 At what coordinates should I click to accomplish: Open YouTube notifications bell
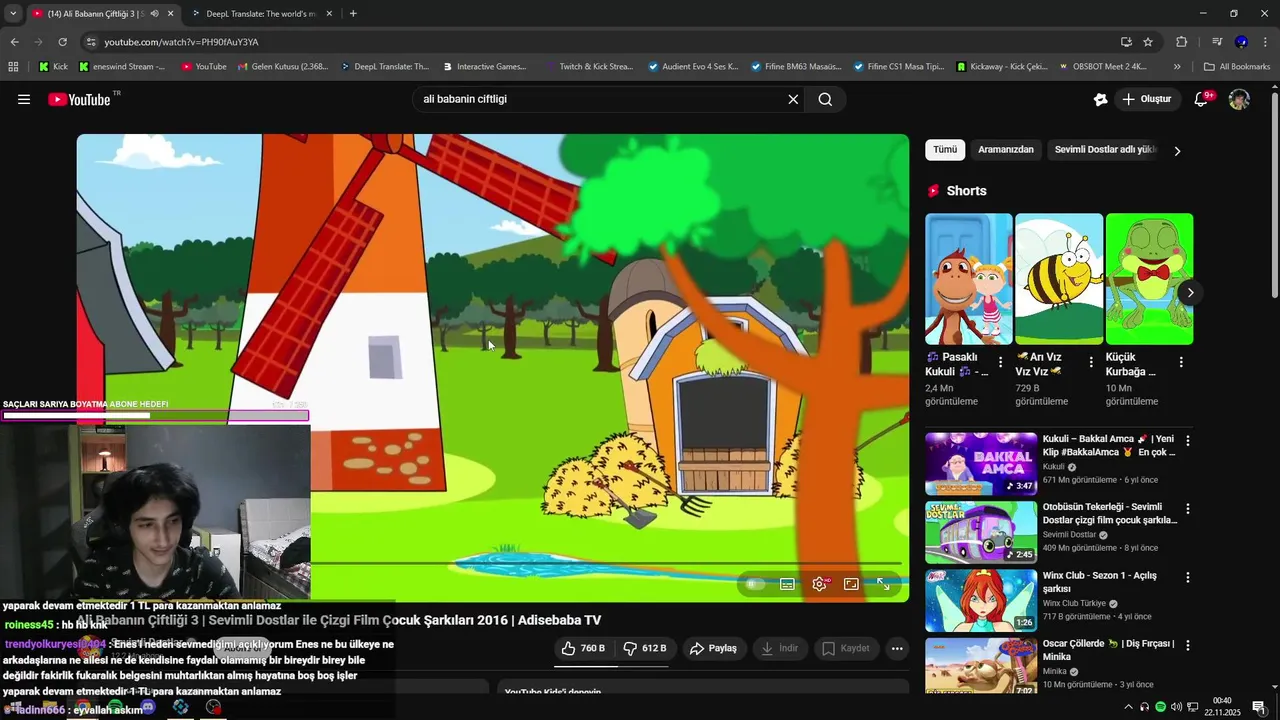[1203, 99]
